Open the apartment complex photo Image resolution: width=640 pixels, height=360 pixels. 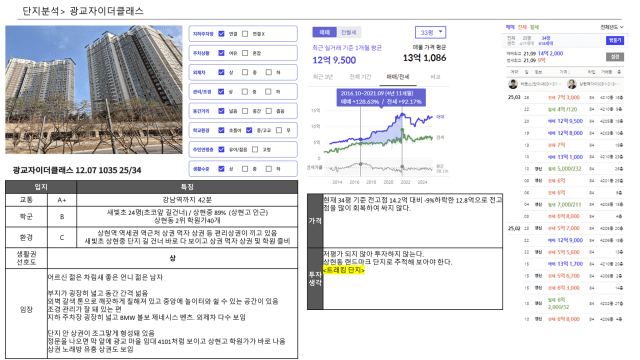pos(93,89)
